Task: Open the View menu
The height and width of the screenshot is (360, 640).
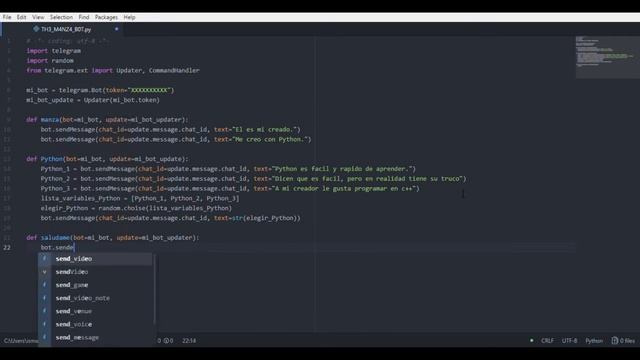Action: click(38, 17)
